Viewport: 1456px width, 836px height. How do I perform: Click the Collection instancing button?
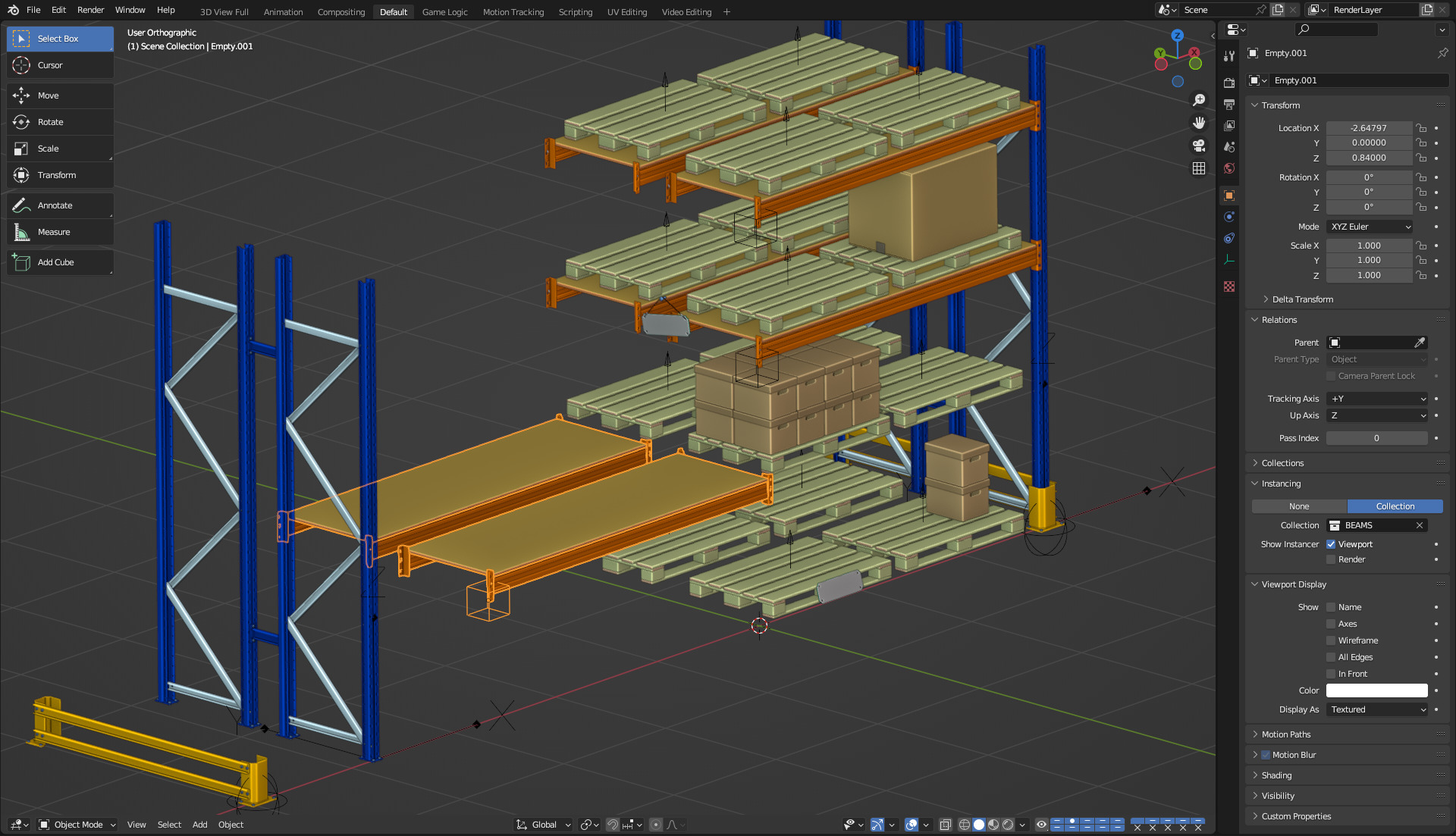point(1395,506)
